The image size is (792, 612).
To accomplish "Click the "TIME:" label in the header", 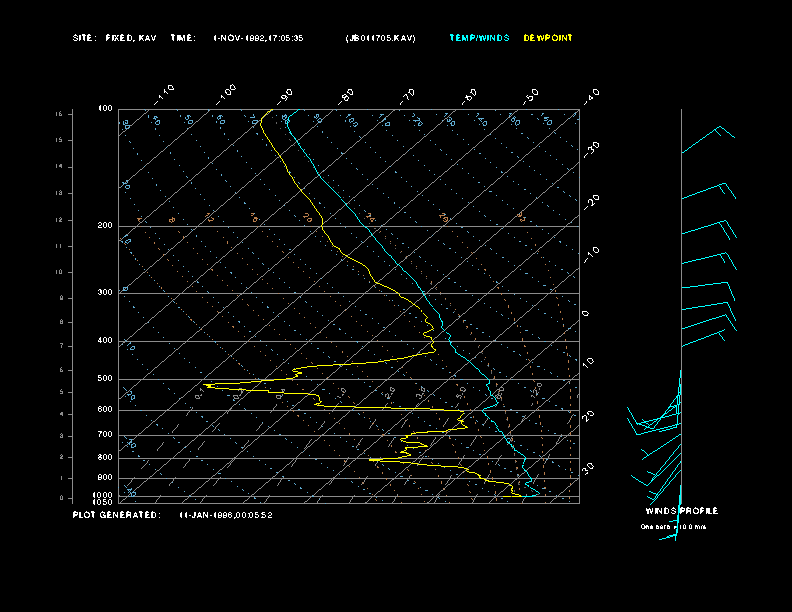I will coord(183,38).
